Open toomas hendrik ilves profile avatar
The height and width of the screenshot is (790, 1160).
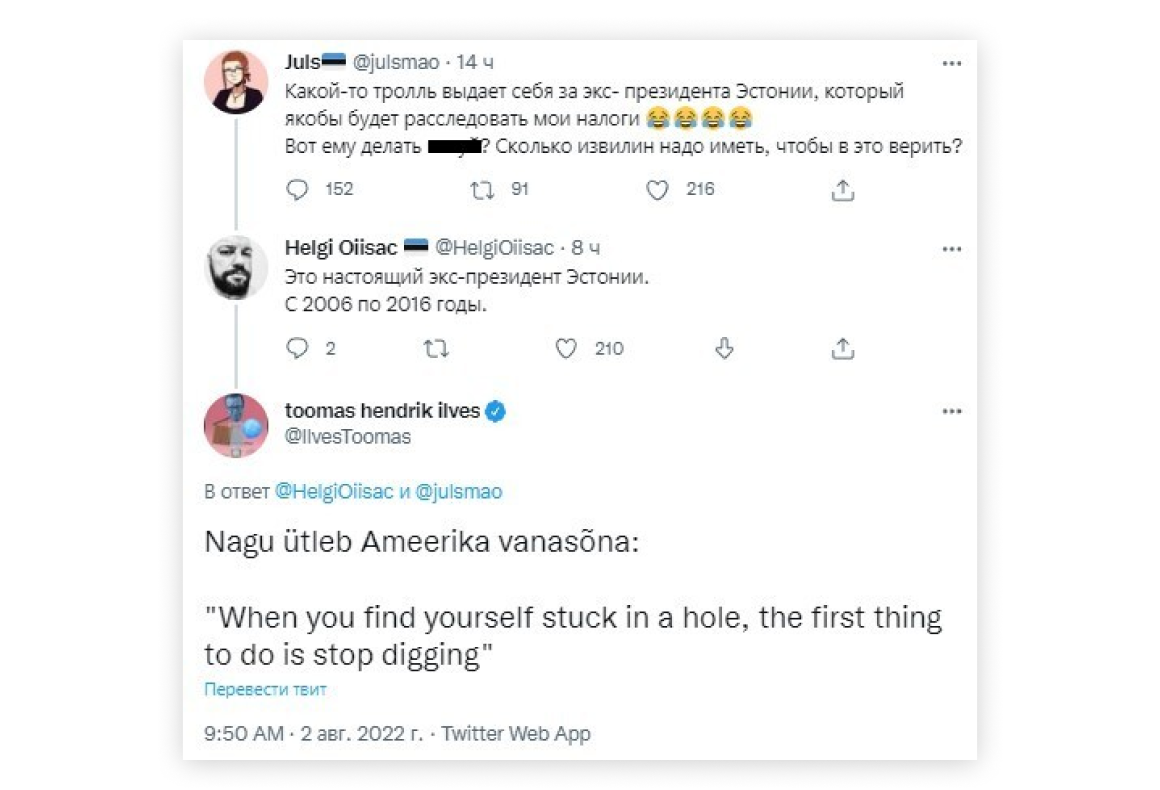236,425
